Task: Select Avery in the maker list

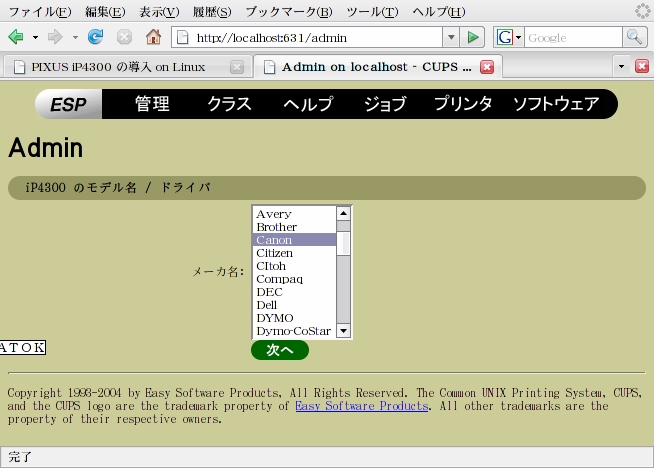Action: click(x=294, y=214)
